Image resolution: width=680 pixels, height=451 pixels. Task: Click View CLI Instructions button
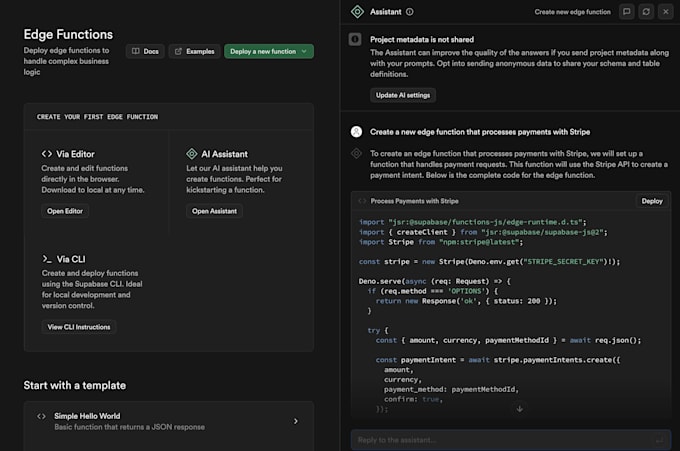[79, 327]
